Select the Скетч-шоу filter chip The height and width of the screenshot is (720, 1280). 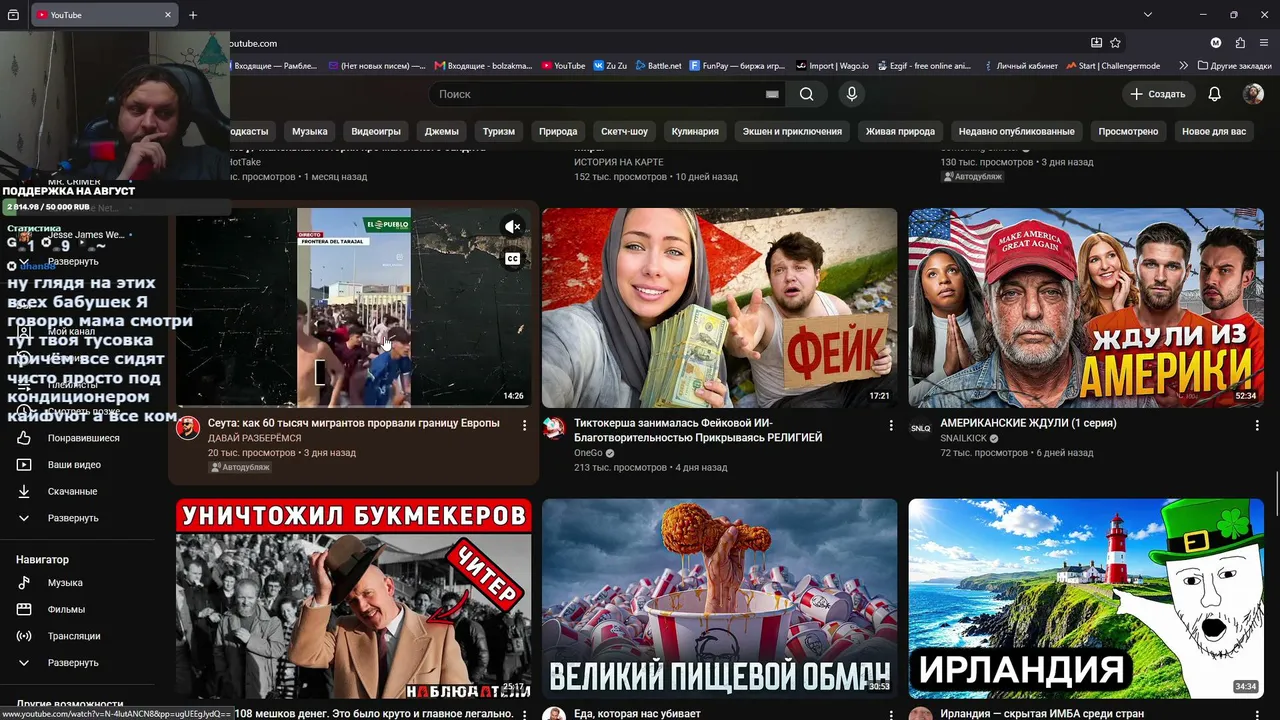click(625, 131)
